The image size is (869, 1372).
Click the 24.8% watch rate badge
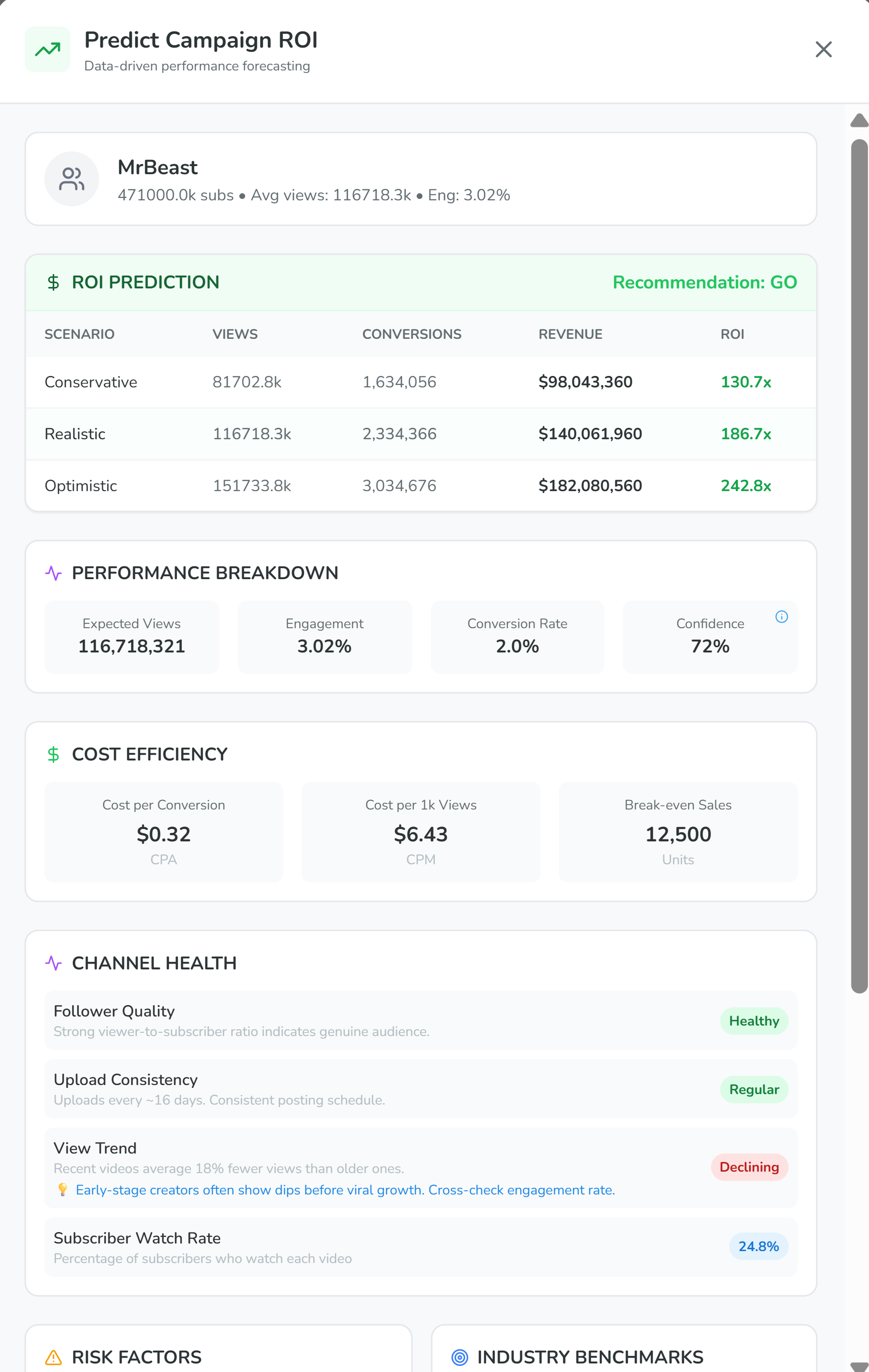759,1246
